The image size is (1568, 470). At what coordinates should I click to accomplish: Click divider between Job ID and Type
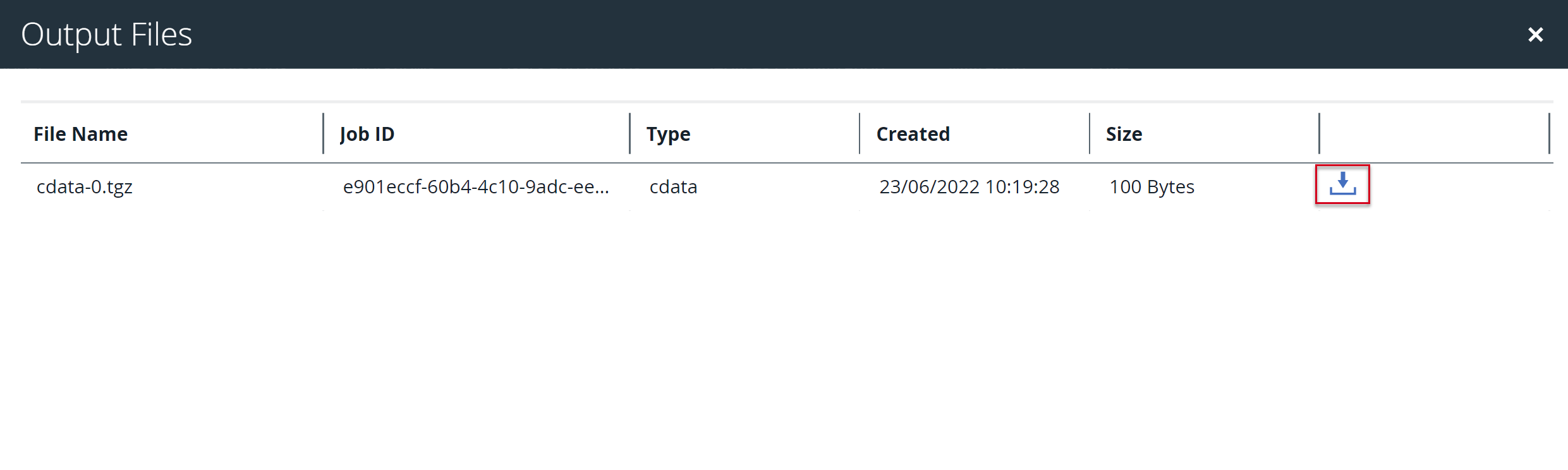click(629, 133)
